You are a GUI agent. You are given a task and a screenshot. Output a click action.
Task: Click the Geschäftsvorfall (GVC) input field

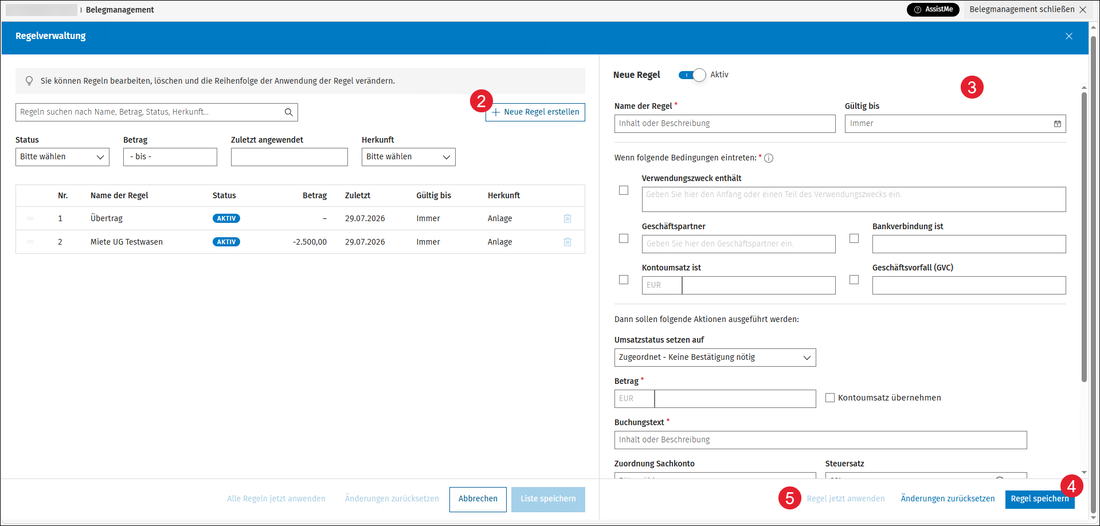coord(969,285)
